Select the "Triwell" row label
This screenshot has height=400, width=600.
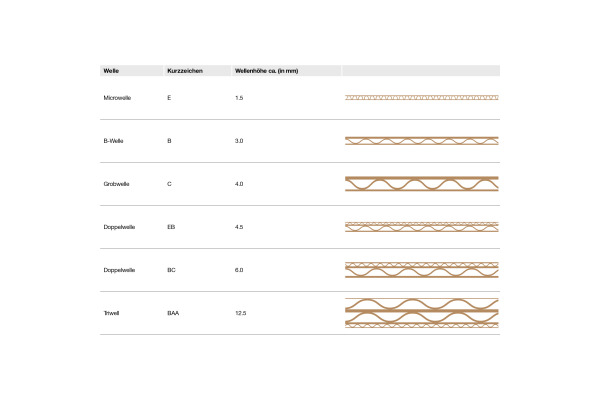pyautogui.click(x=111, y=313)
